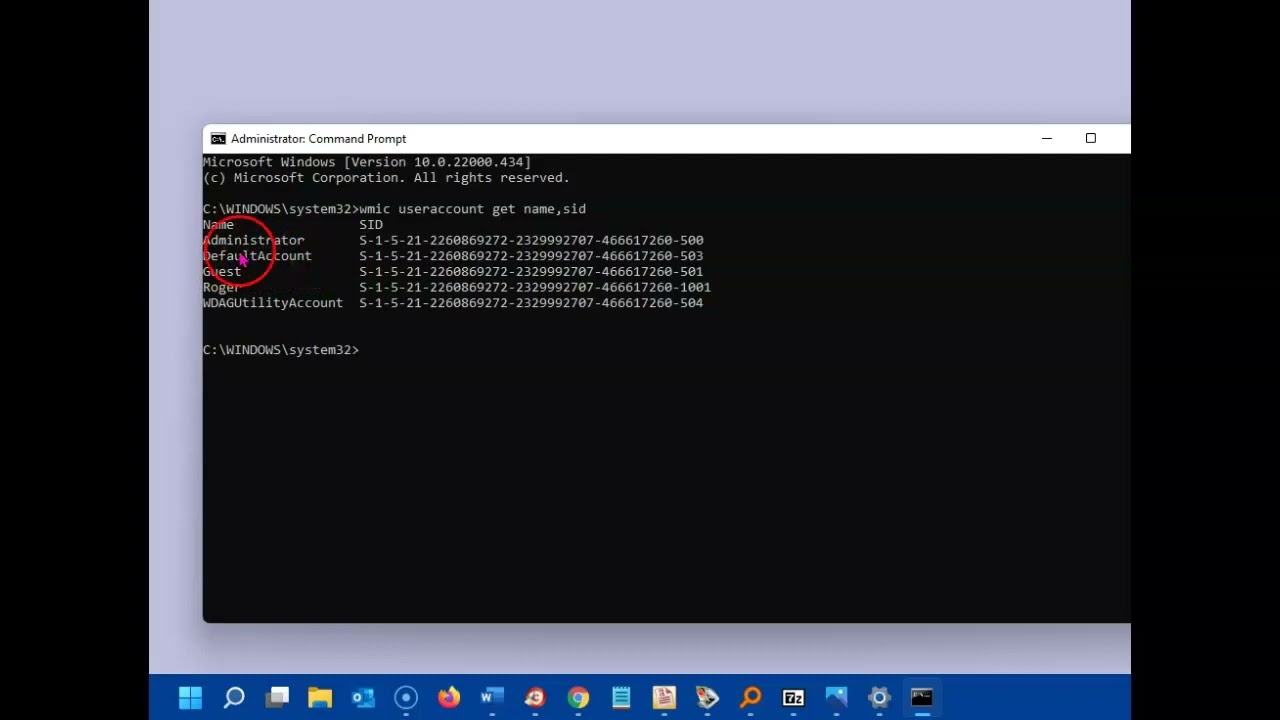Open taskbar Search magnifier
Image resolution: width=1280 pixels, height=720 pixels.
click(234, 697)
